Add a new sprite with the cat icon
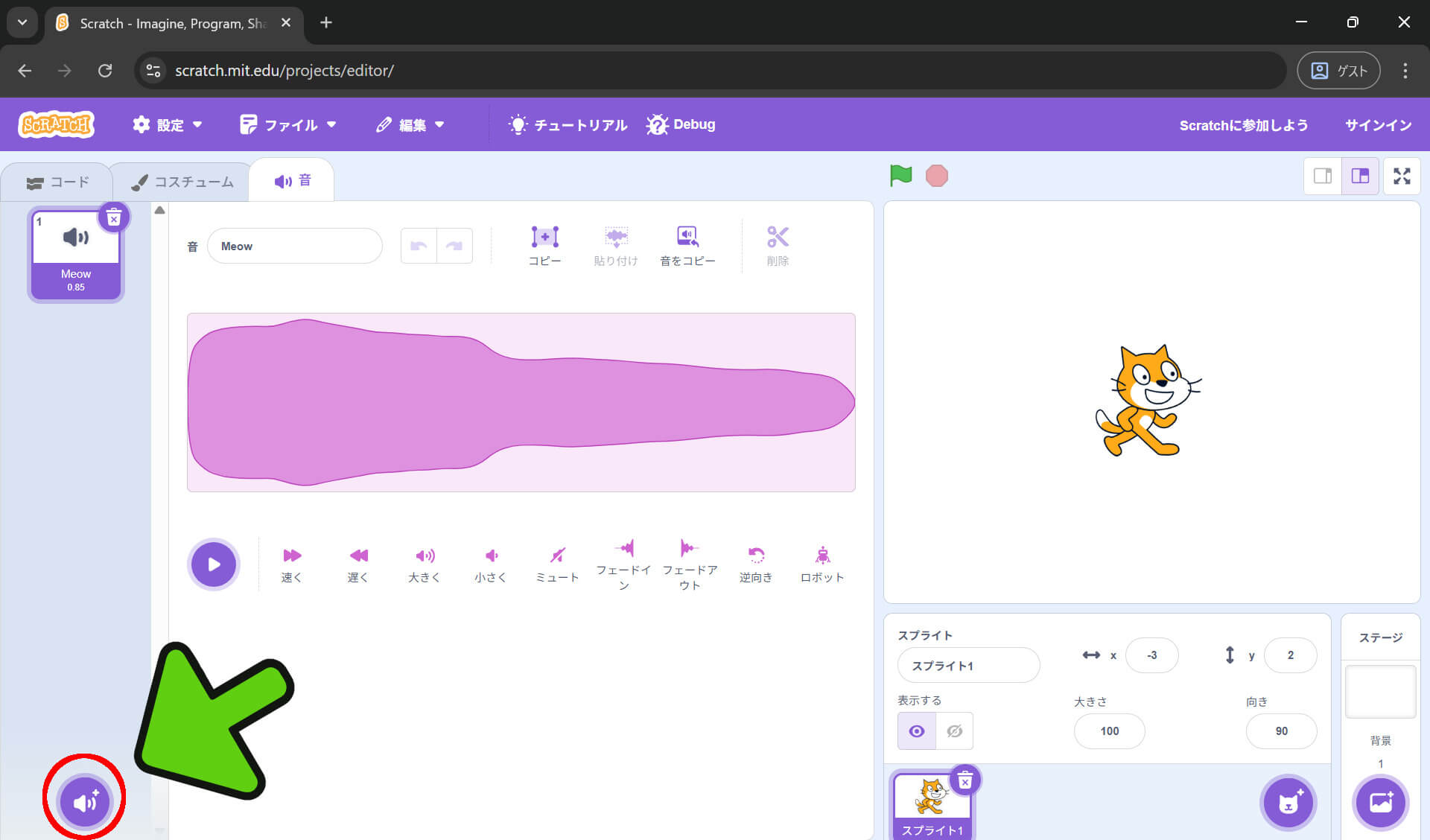Viewport: 1430px width, 840px height. (x=1288, y=802)
